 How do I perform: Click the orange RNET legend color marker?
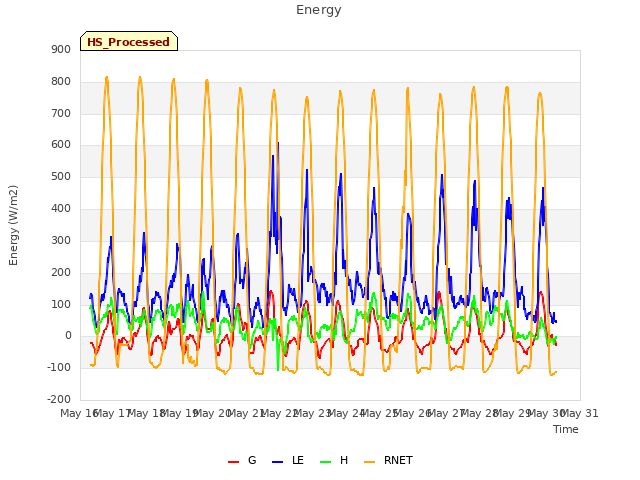click(369, 462)
